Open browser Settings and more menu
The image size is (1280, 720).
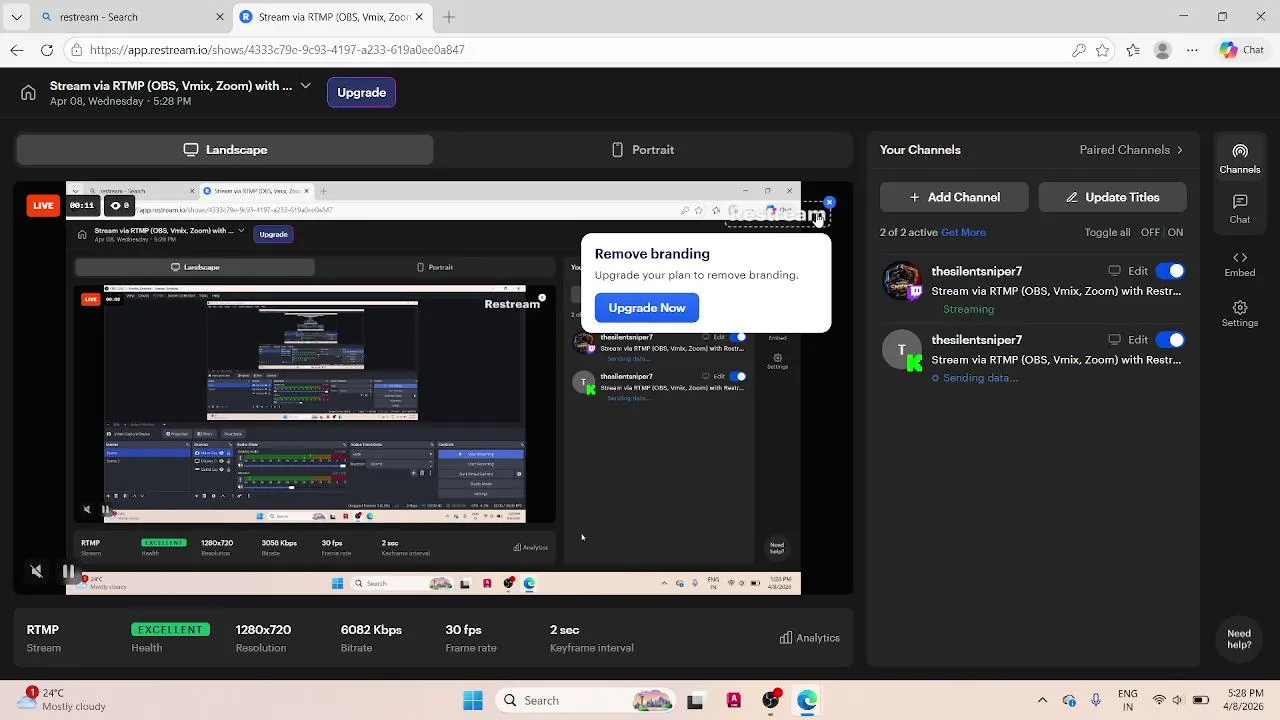1192,50
